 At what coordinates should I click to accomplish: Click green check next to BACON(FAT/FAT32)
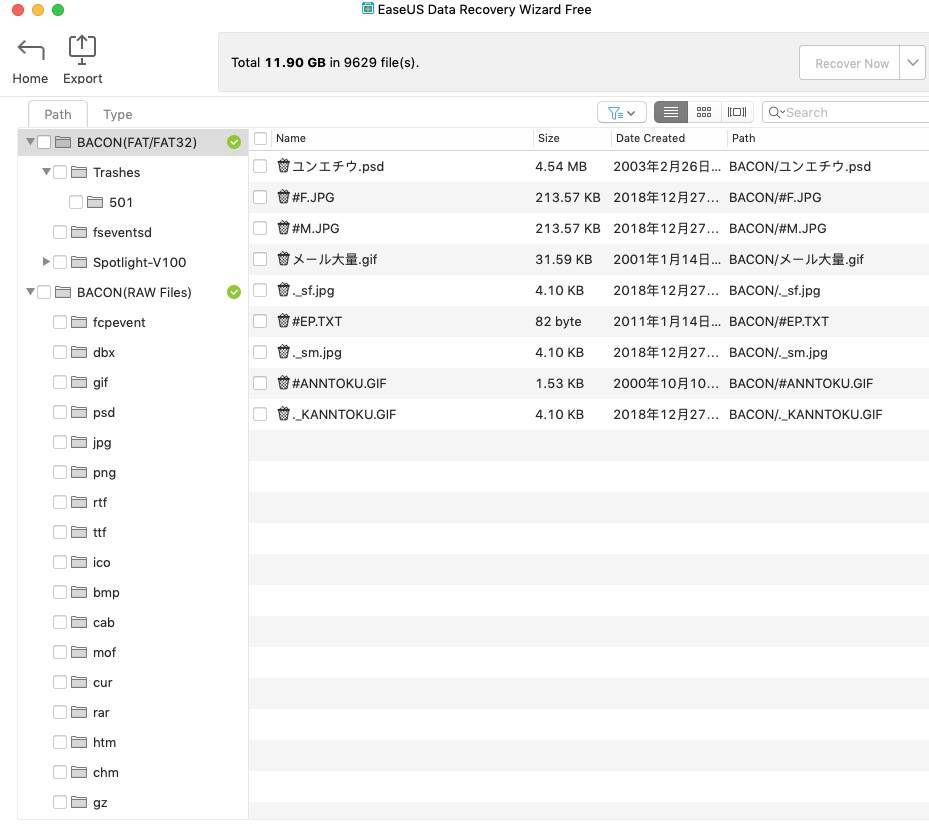point(234,142)
